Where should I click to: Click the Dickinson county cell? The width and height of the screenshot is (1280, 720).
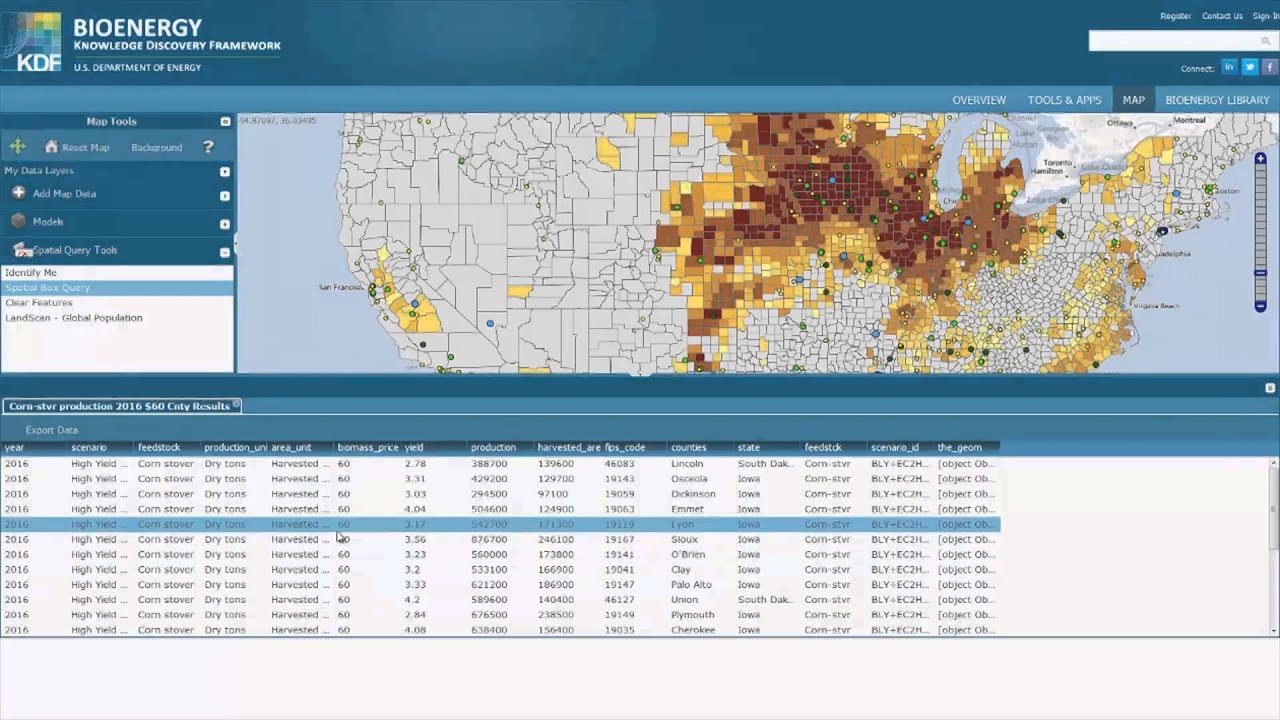coord(702,494)
